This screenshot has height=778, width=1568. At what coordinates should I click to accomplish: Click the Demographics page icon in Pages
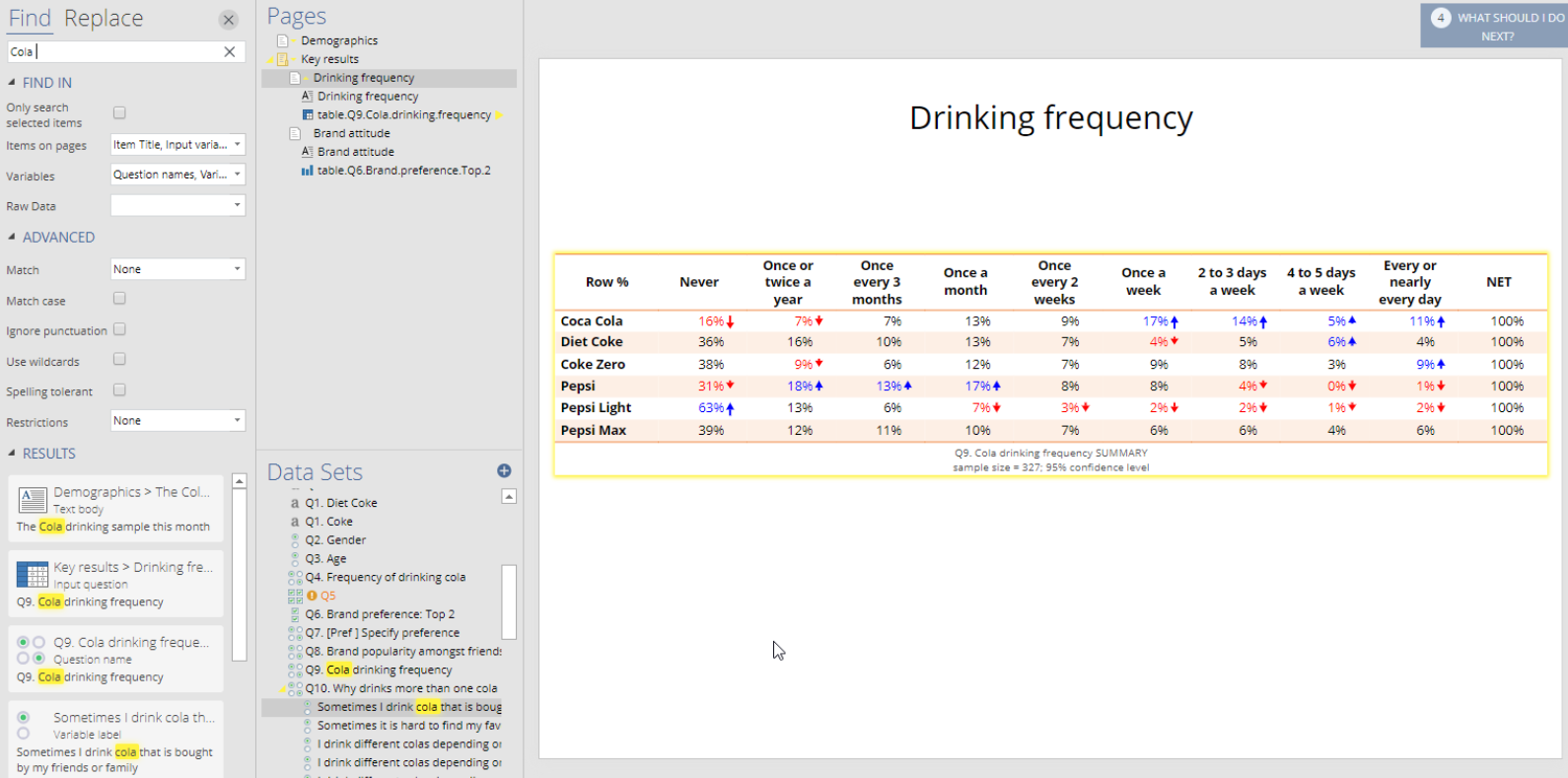[x=283, y=40]
